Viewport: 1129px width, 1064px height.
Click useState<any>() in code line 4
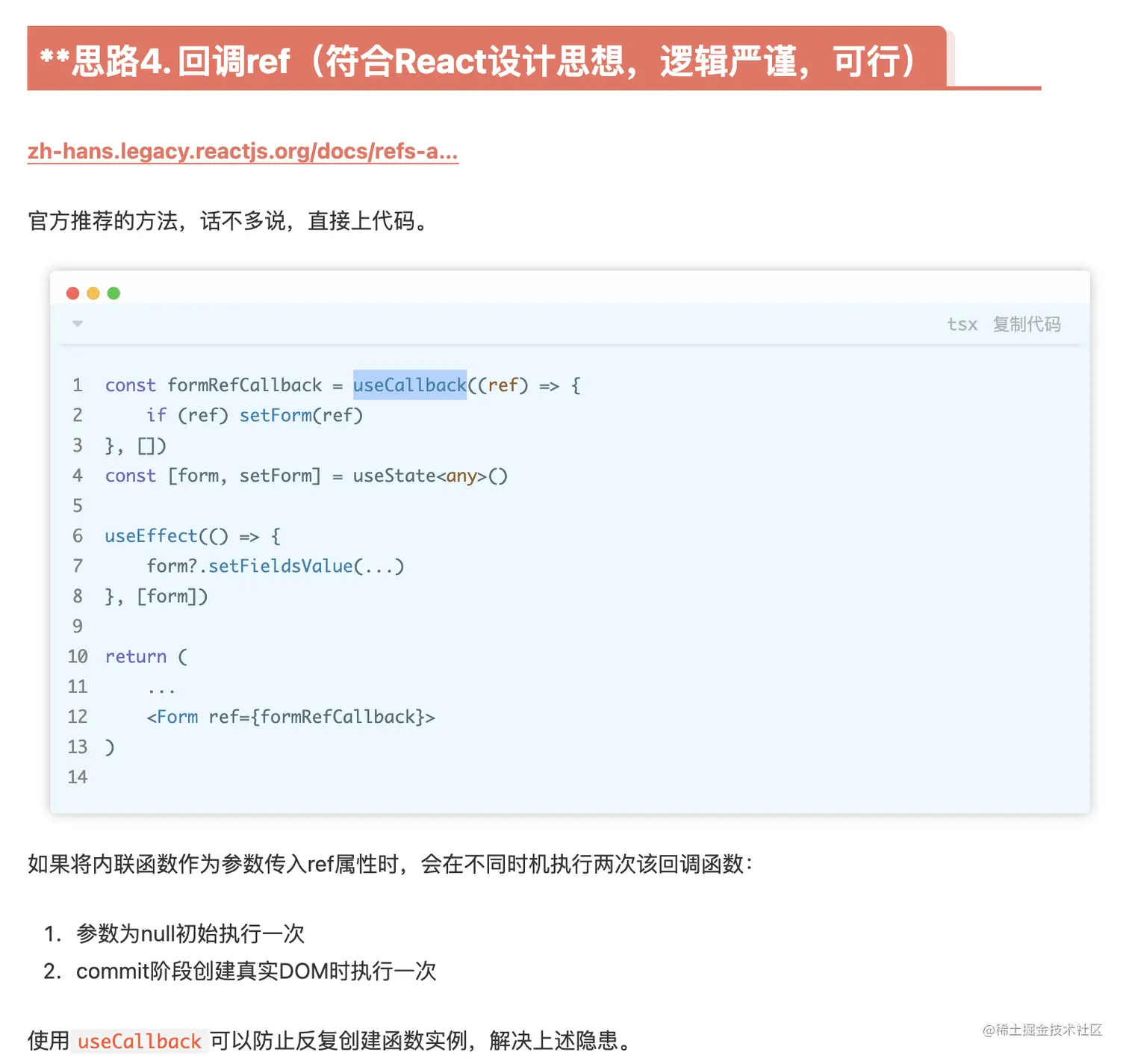point(430,476)
